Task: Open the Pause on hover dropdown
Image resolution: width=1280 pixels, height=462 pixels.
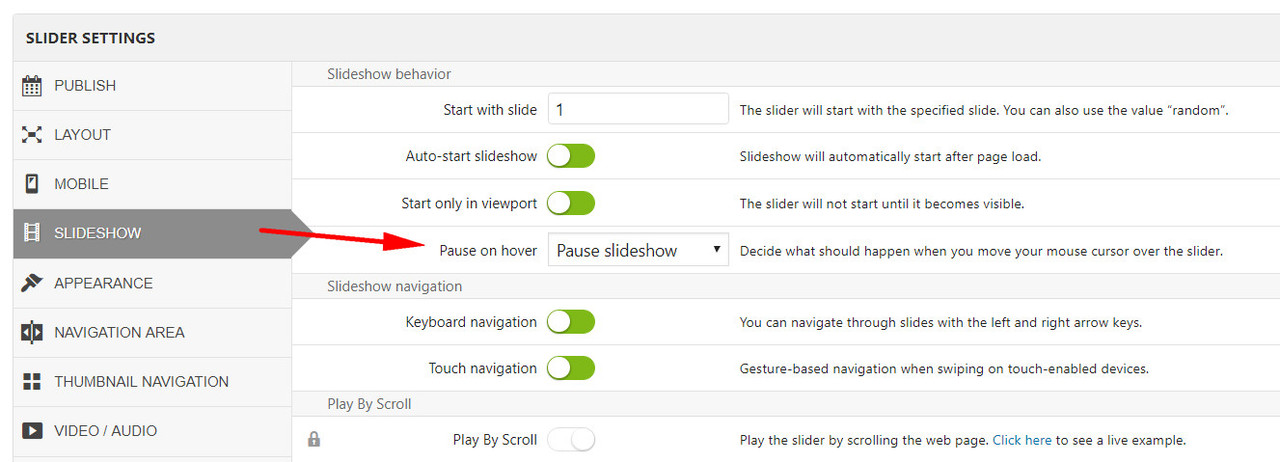Action: (x=638, y=250)
